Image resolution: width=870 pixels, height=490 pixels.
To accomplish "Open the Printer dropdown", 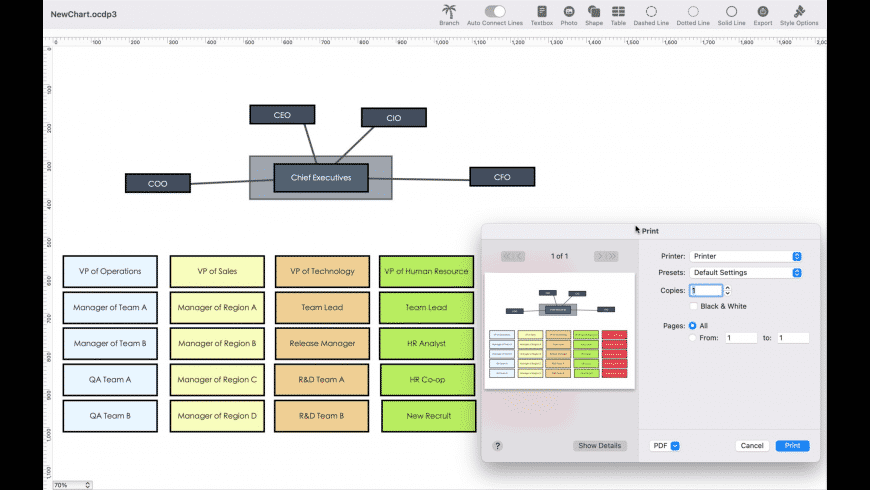I will pos(746,256).
